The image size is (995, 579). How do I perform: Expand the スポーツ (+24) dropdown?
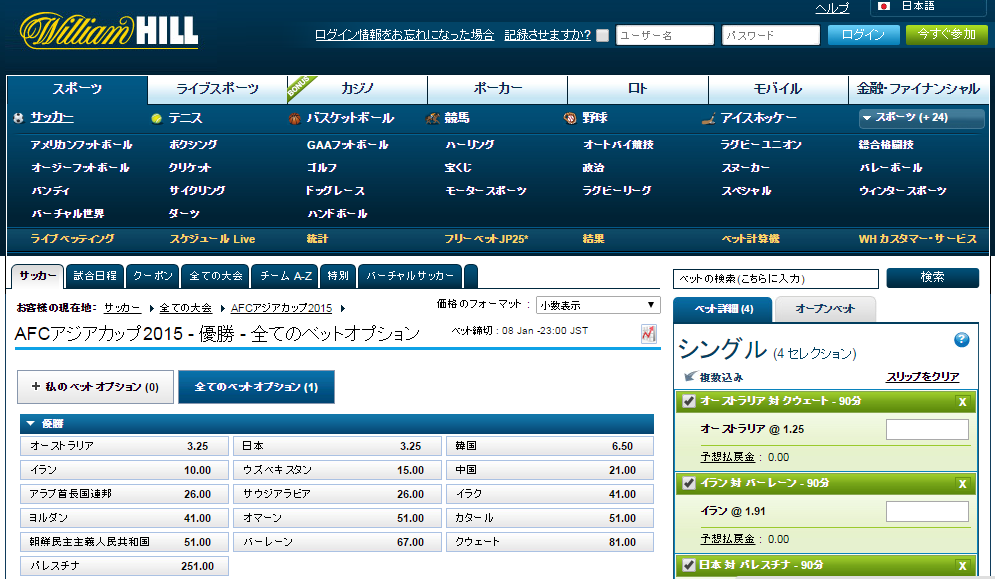point(921,118)
